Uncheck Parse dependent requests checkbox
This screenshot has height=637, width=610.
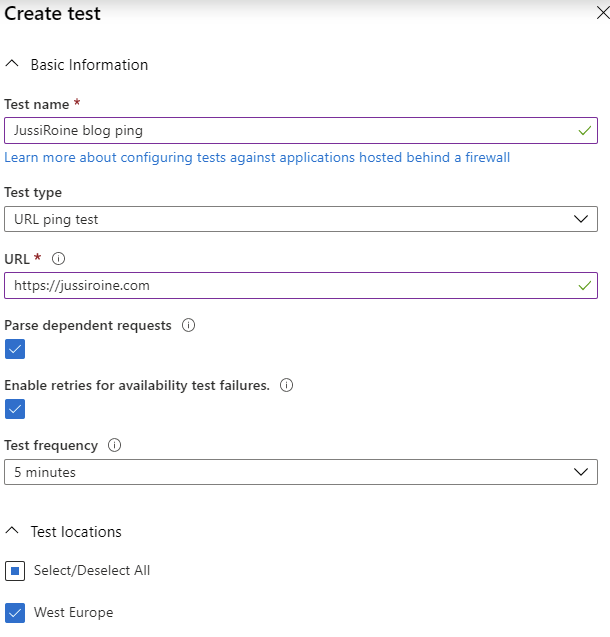pos(15,349)
